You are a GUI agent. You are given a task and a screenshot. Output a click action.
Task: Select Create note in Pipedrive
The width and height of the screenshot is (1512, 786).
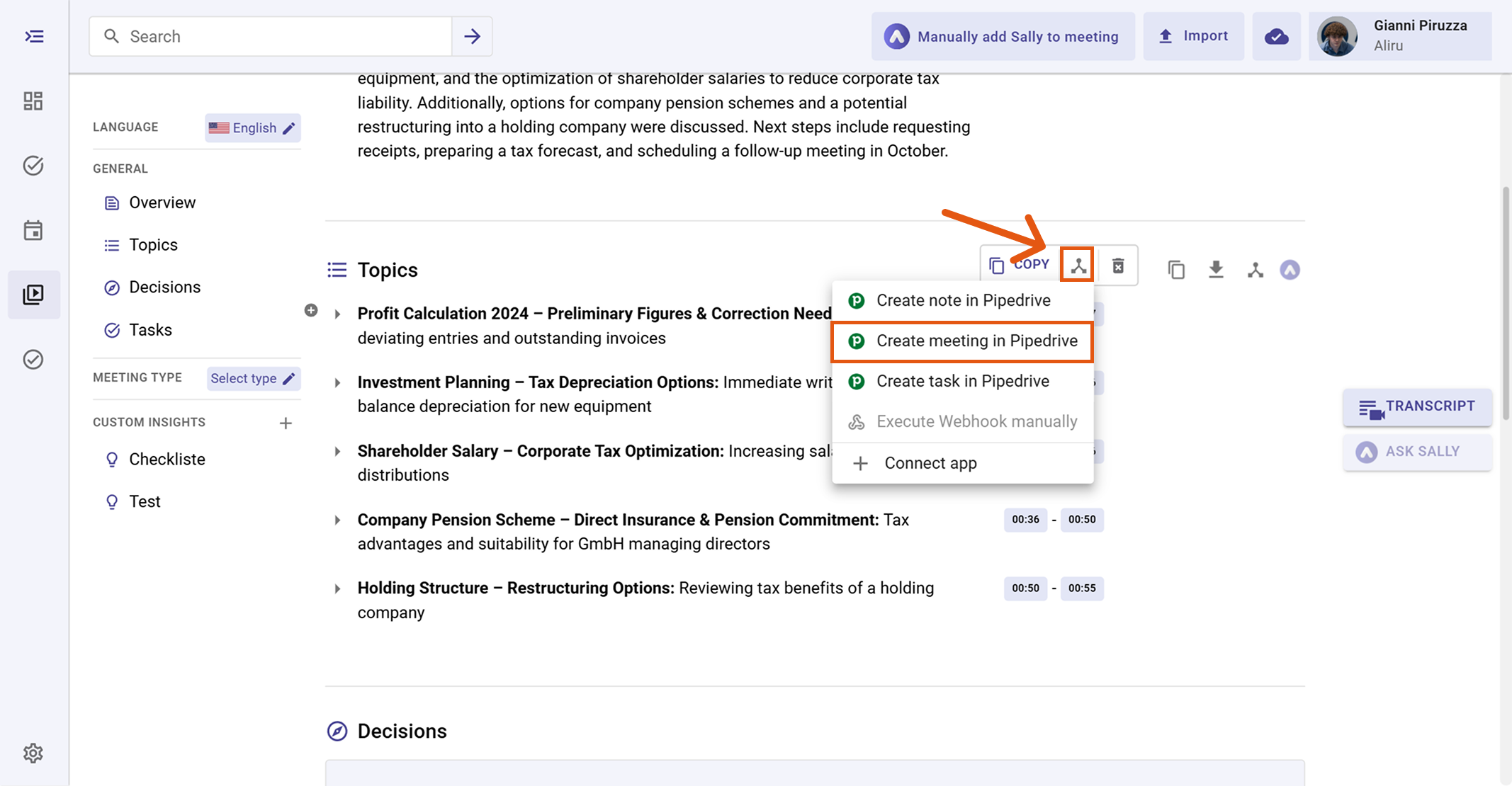pos(963,300)
